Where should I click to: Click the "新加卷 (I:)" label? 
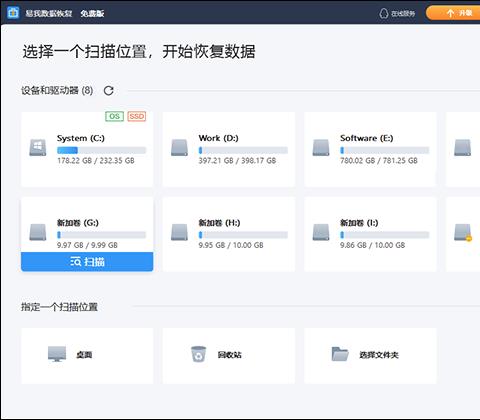[x=359, y=223]
